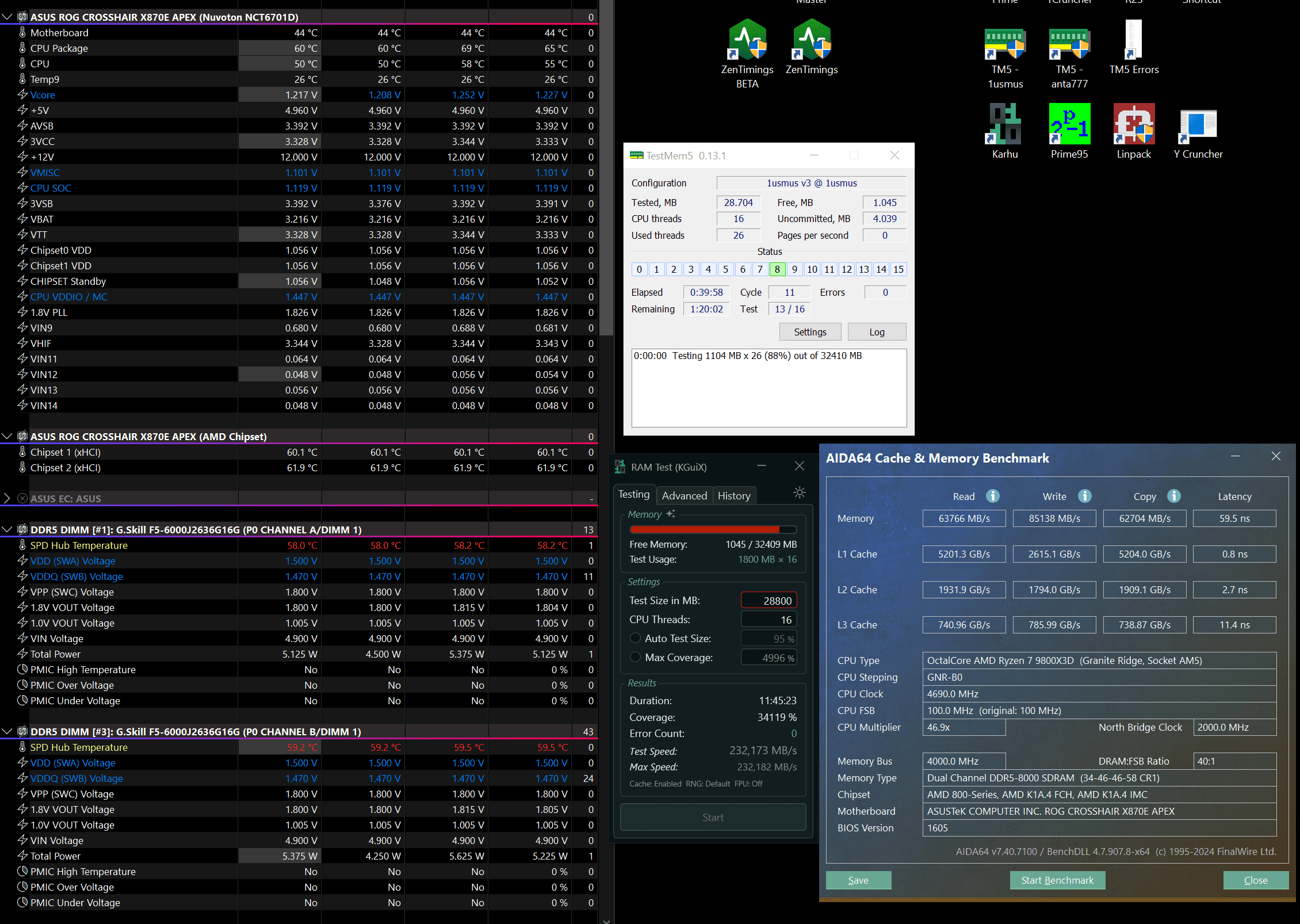Open the History tab in RAM Test

click(733, 495)
